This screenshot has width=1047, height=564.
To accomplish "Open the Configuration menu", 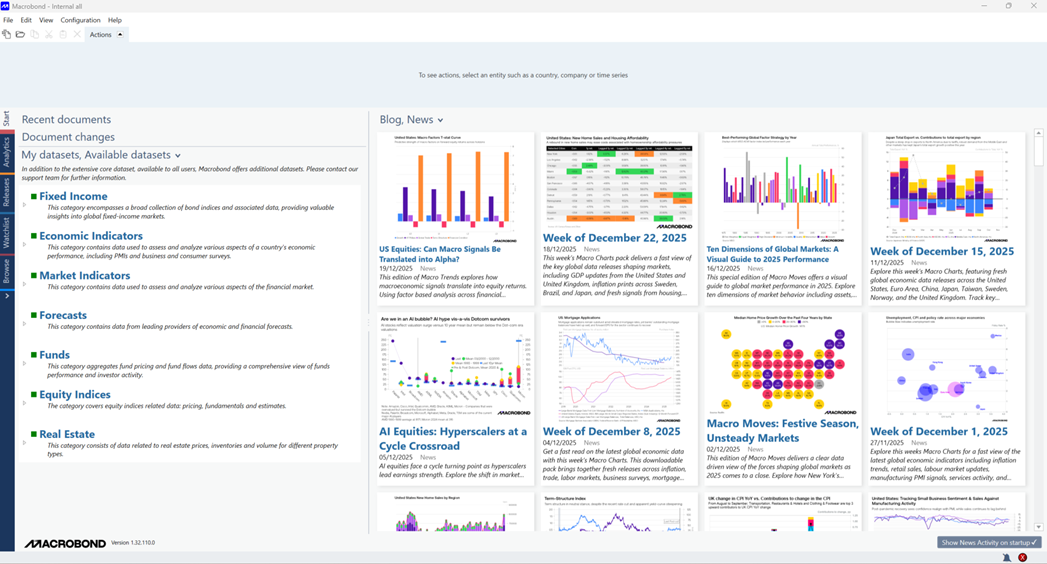I will pos(80,20).
